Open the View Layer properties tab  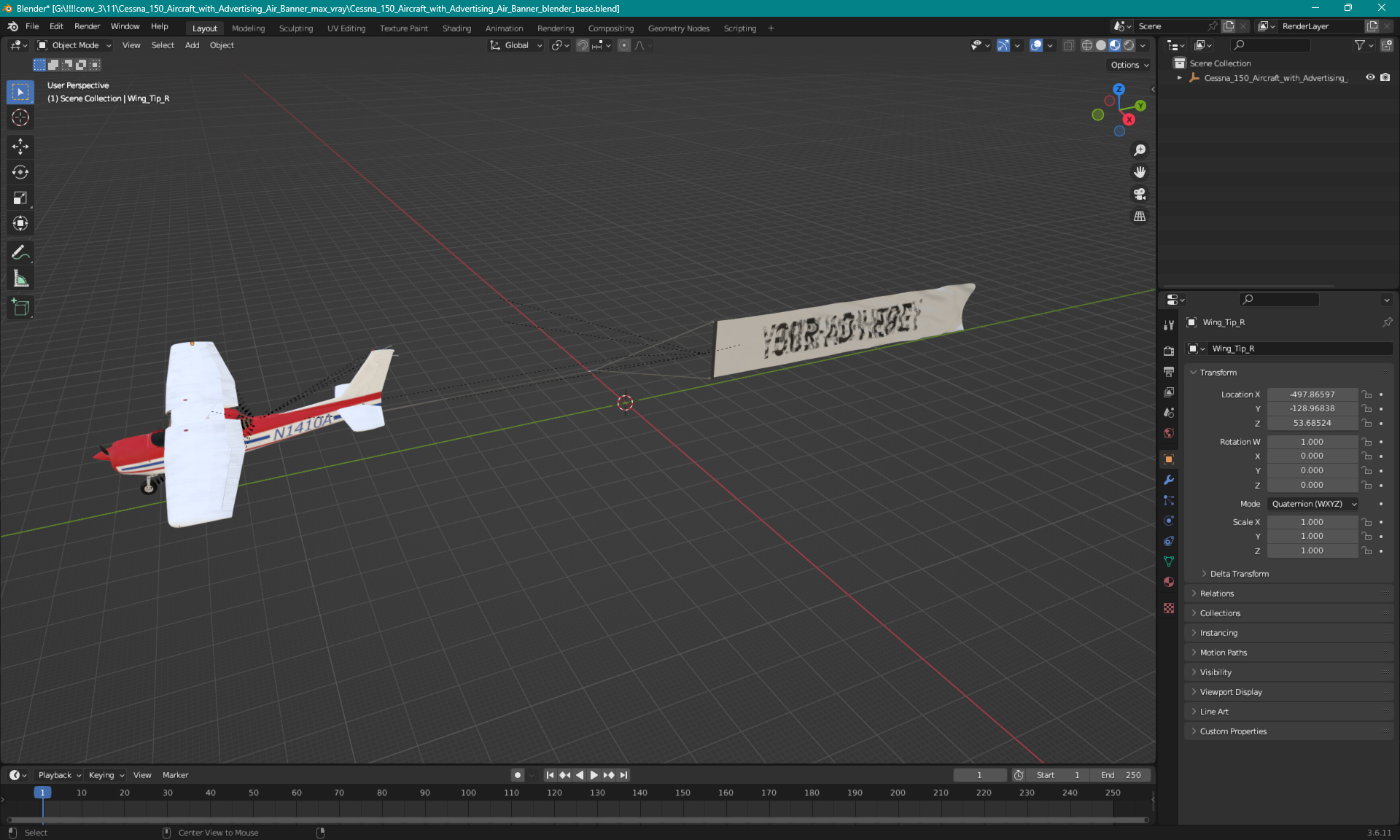1169,392
